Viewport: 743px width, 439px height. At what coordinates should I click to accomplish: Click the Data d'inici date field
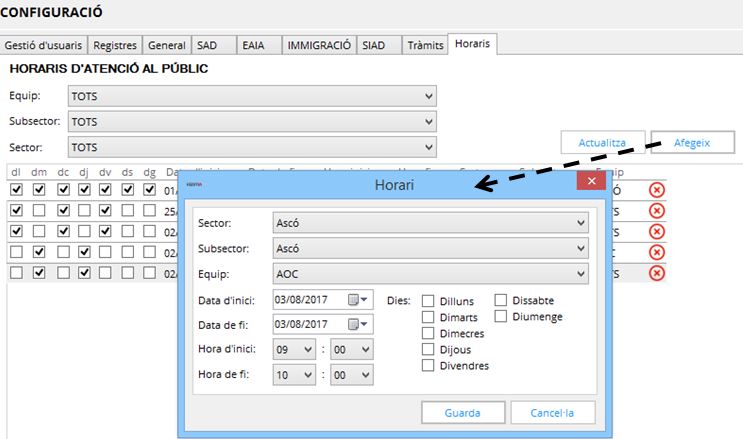(308, 299)
